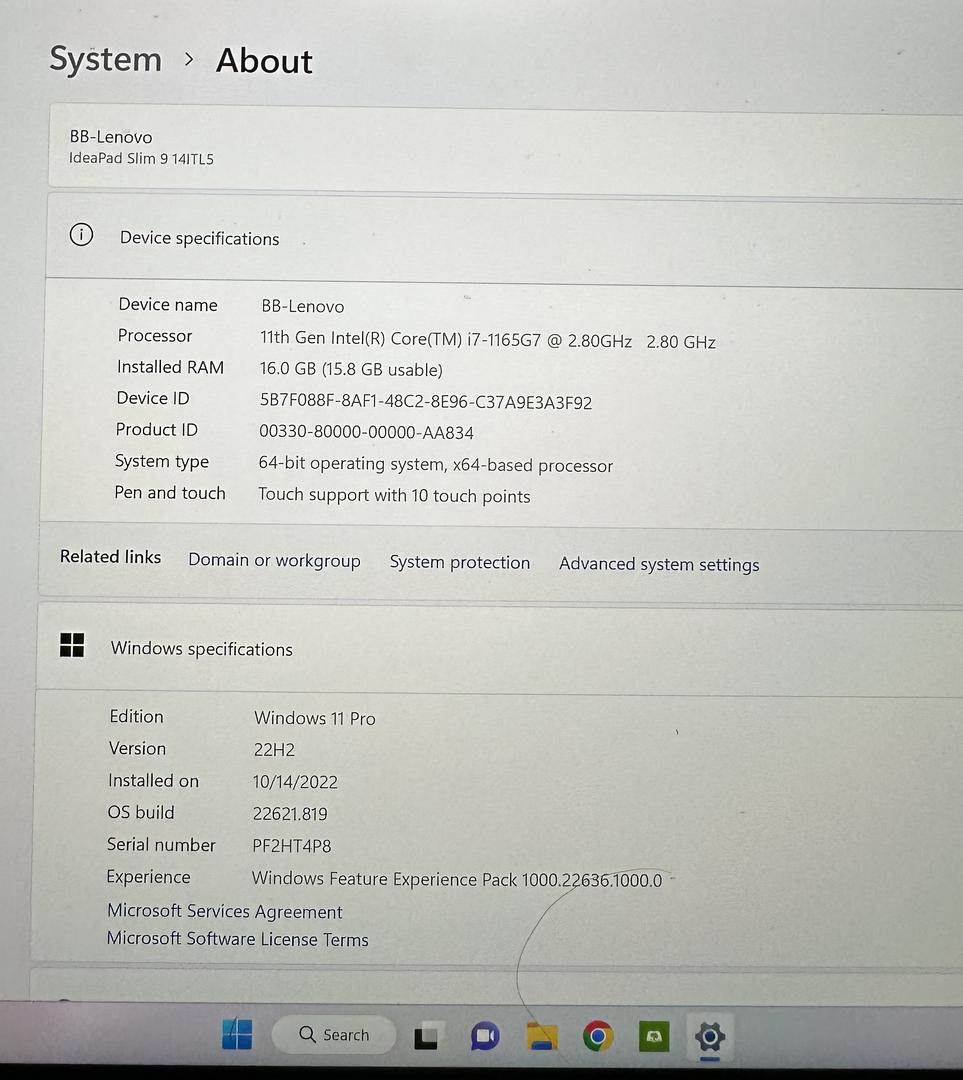This screenshot has width=963, height=1080.
Task: Open the green app icon beside Chrome
Action: point(654,1036)
